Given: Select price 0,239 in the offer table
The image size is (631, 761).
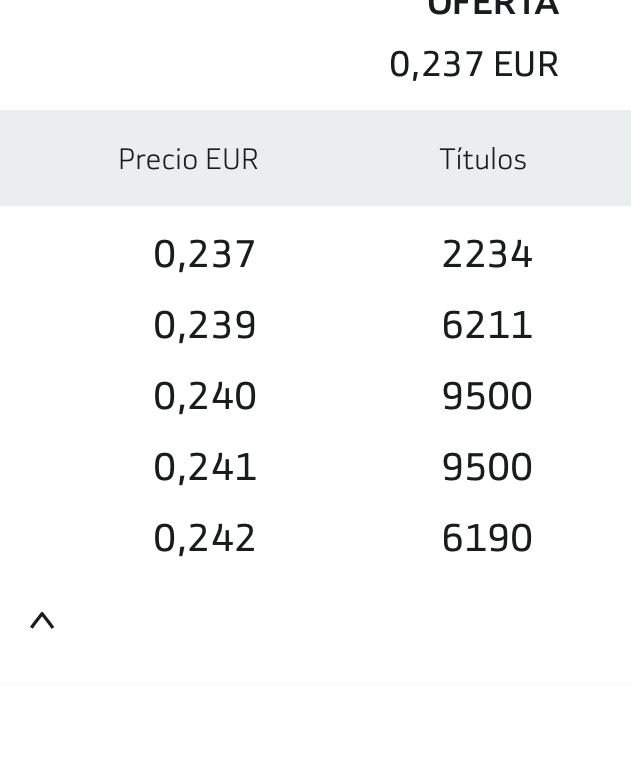Looking at the screenshot, I should click(204, 326).
